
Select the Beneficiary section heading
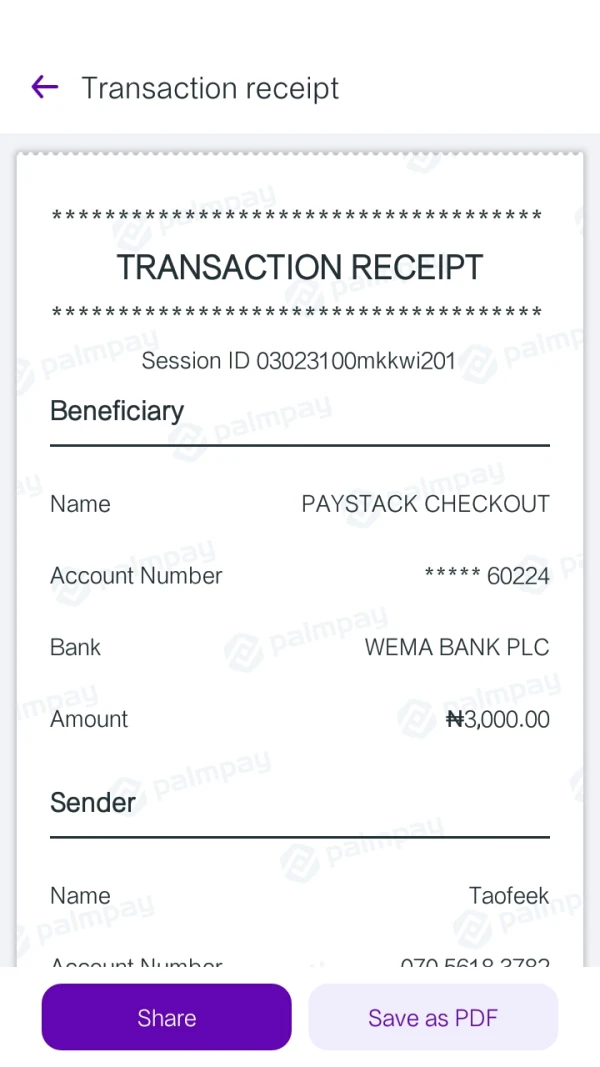117,411
